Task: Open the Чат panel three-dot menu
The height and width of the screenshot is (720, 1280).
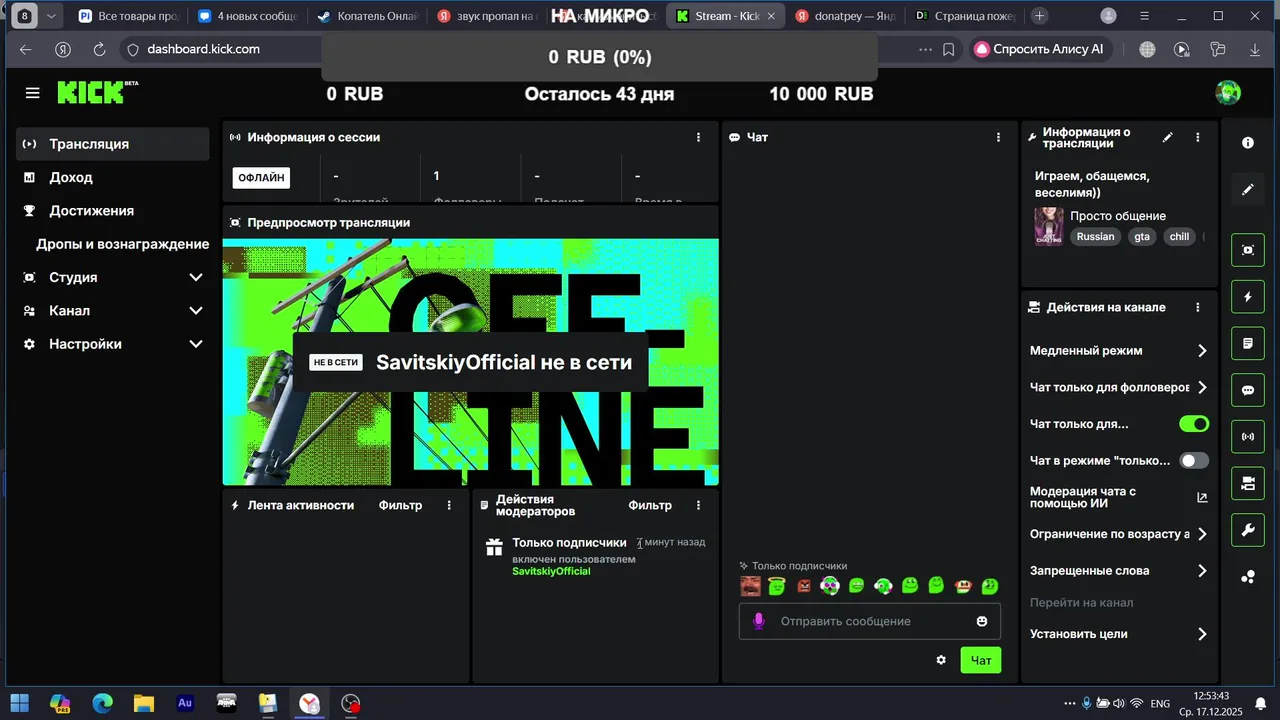Action: pos(998,137)
